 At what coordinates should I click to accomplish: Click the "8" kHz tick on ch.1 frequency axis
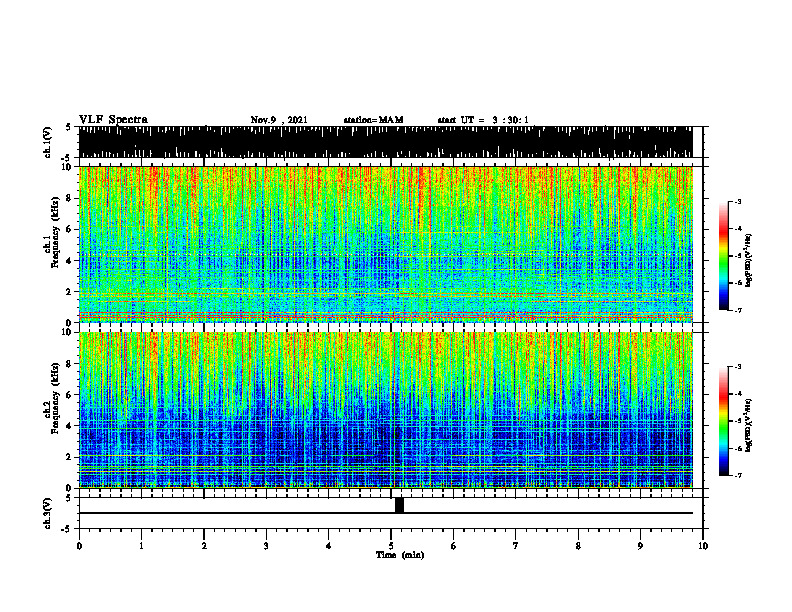tap(70, 198)
